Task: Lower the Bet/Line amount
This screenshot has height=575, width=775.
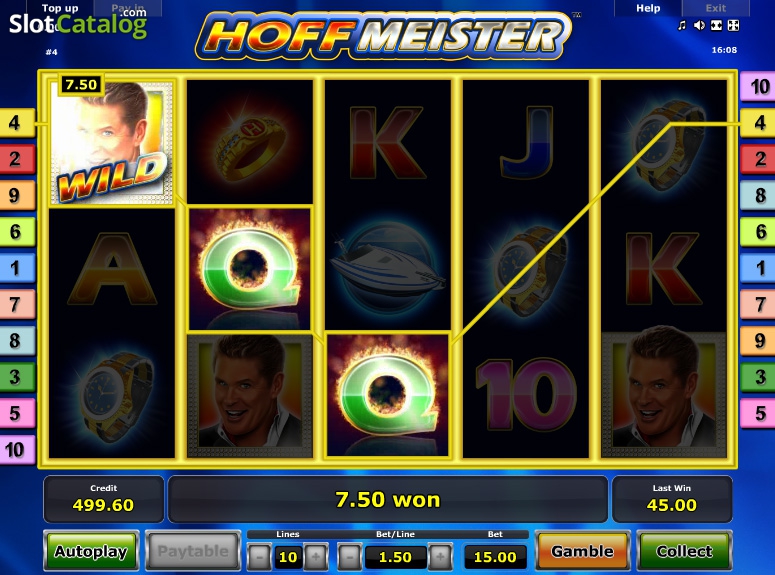Action: tap(349, 557)
